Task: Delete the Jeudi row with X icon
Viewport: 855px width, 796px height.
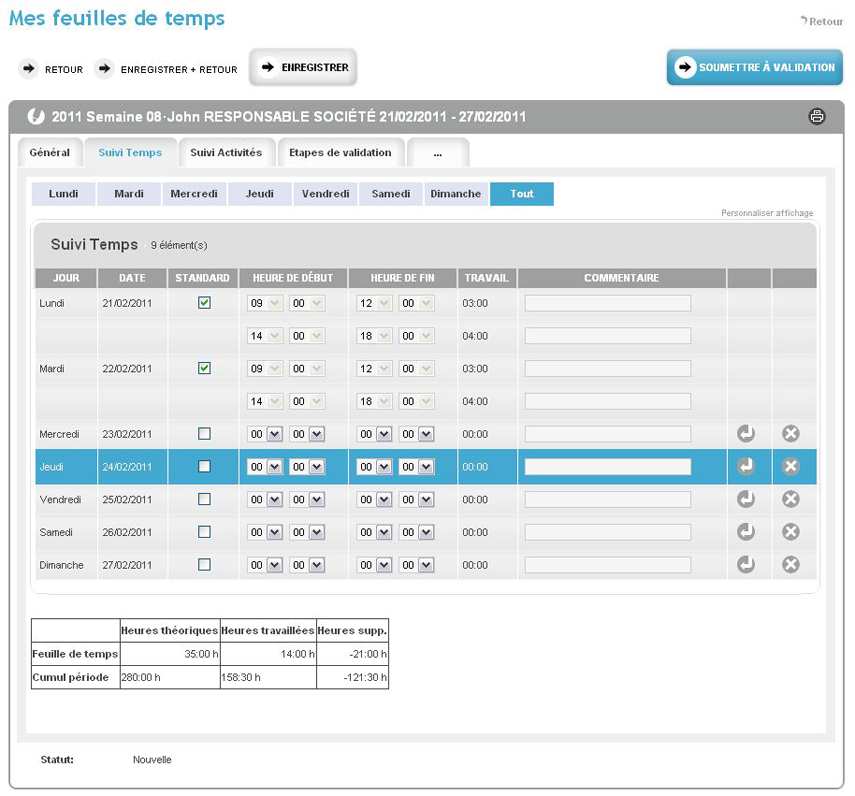Action: (x=791, y=466)
